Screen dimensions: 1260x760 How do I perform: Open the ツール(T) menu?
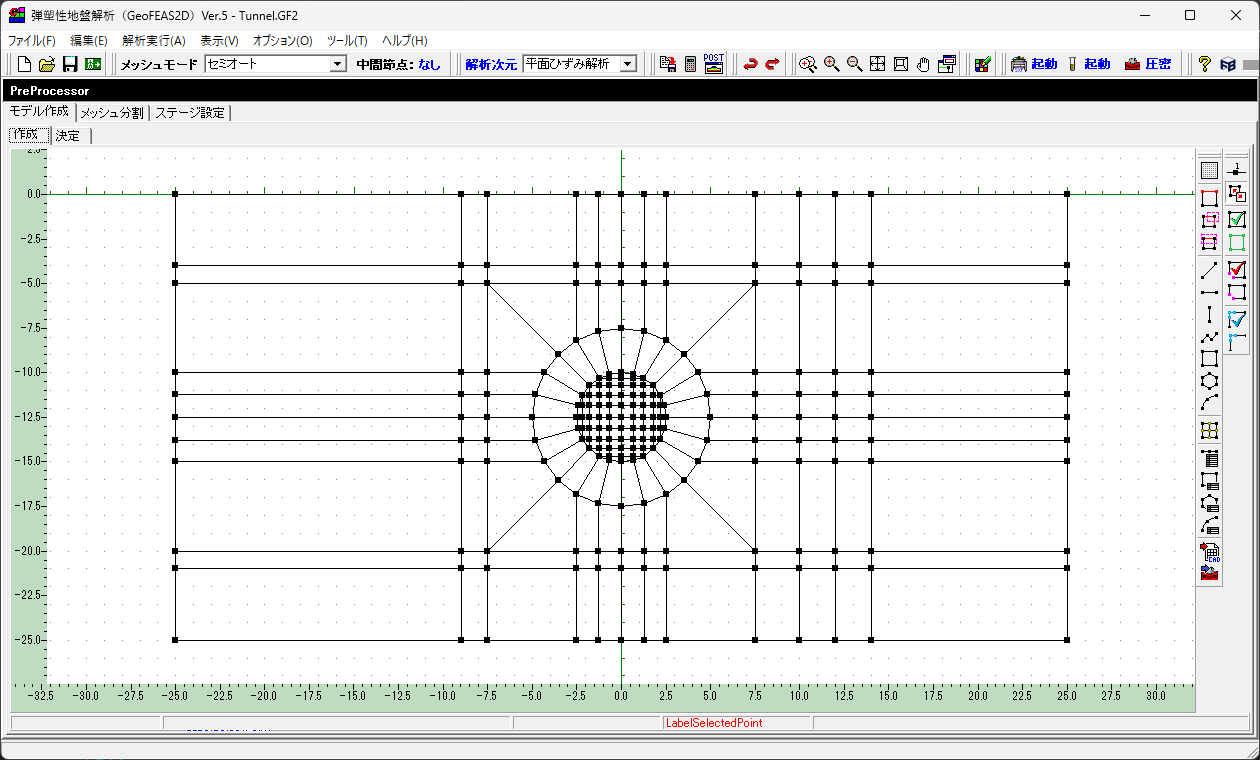347,41
